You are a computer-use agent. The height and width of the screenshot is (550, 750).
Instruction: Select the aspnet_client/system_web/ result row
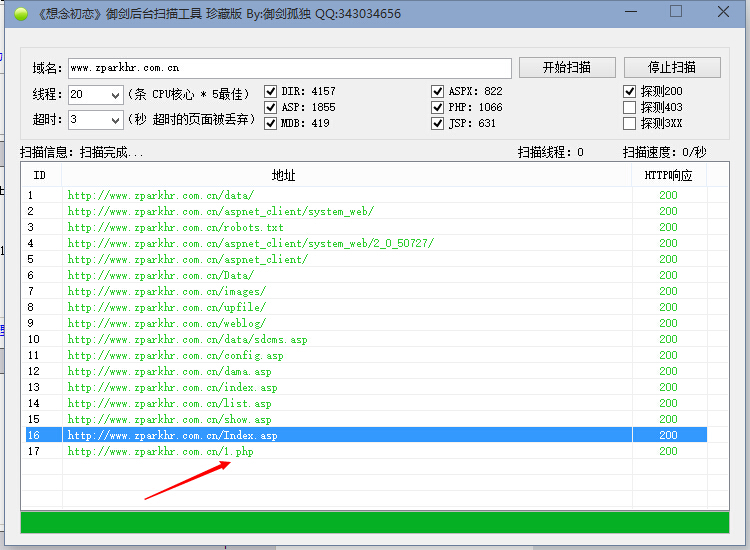pos(366,211)
